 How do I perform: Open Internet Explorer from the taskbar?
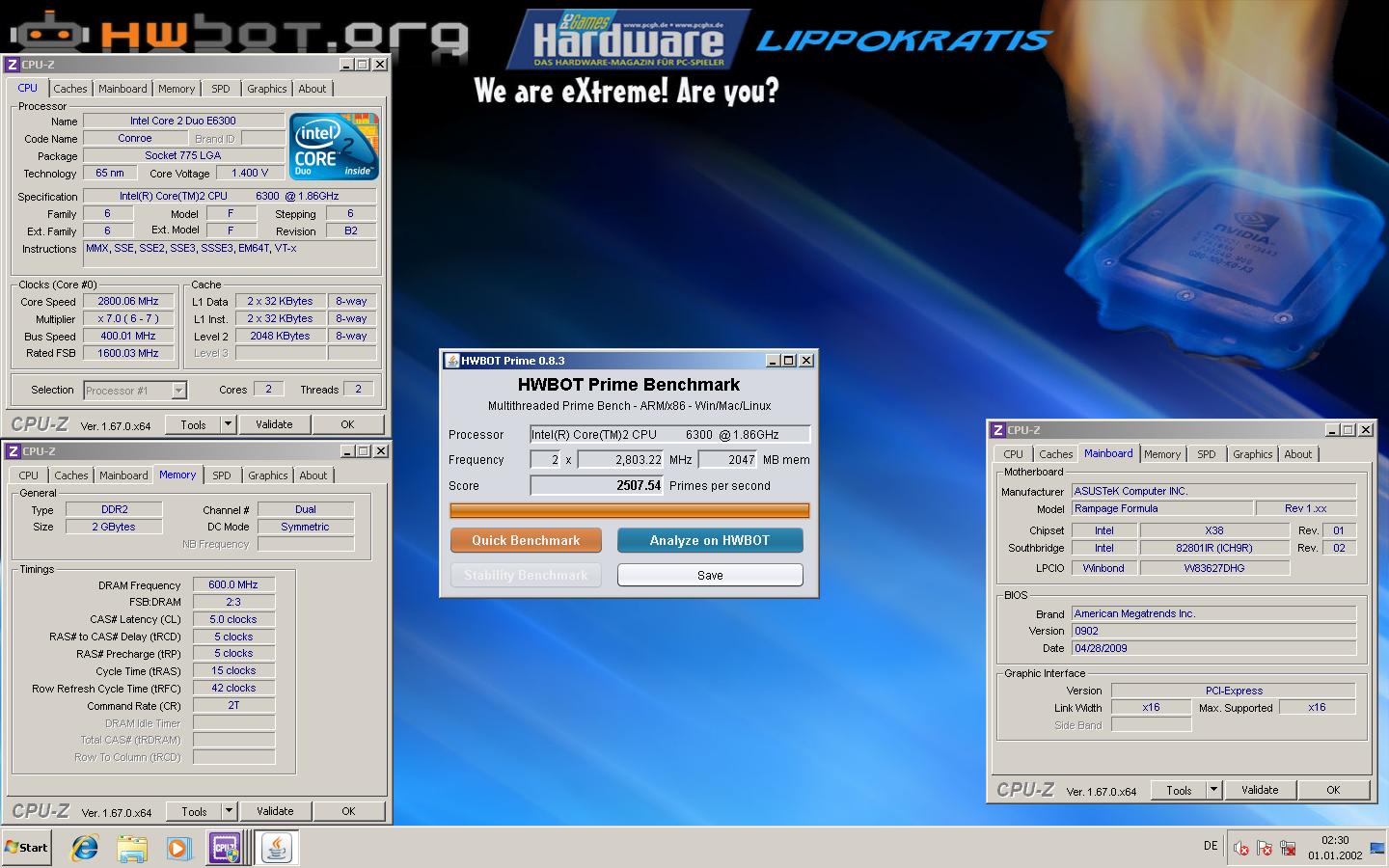point(85,848)
